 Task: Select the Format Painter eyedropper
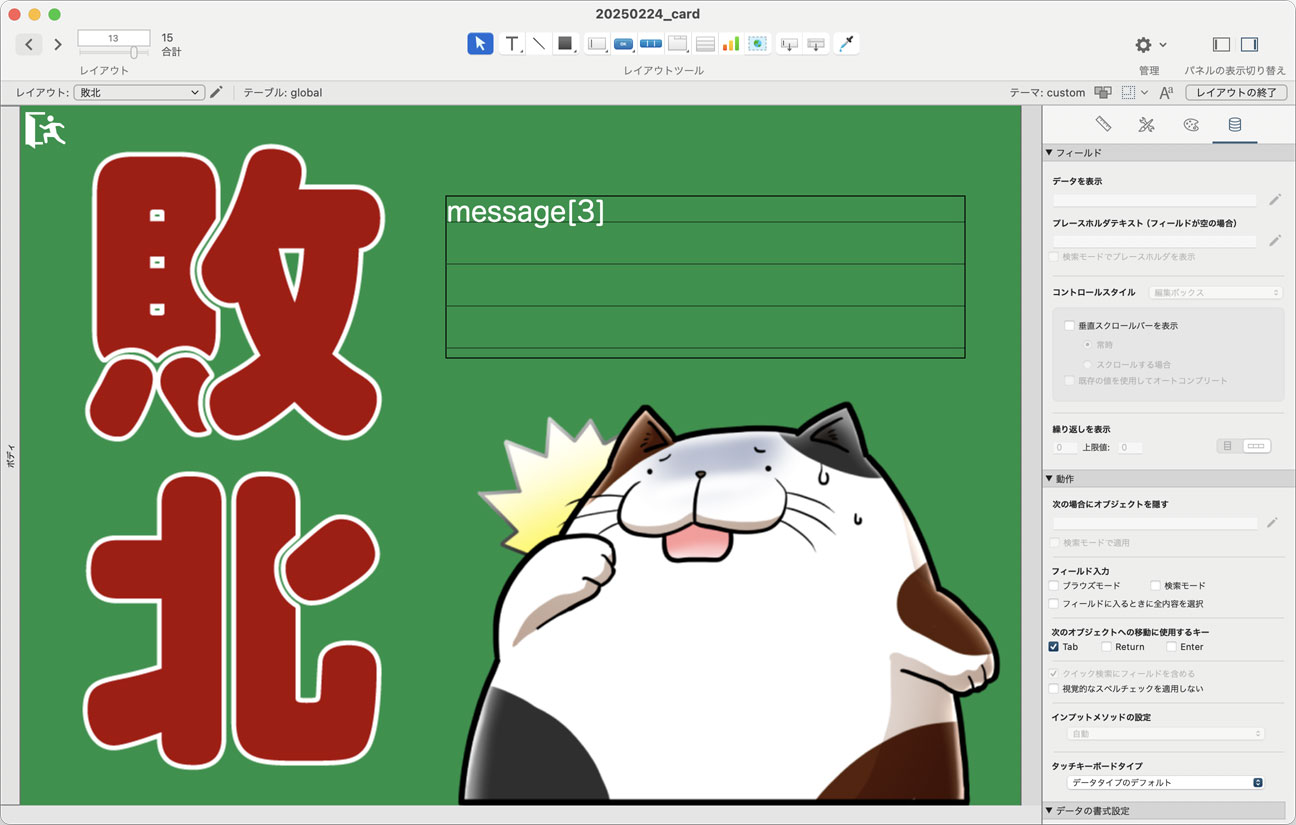coord(846,43)
